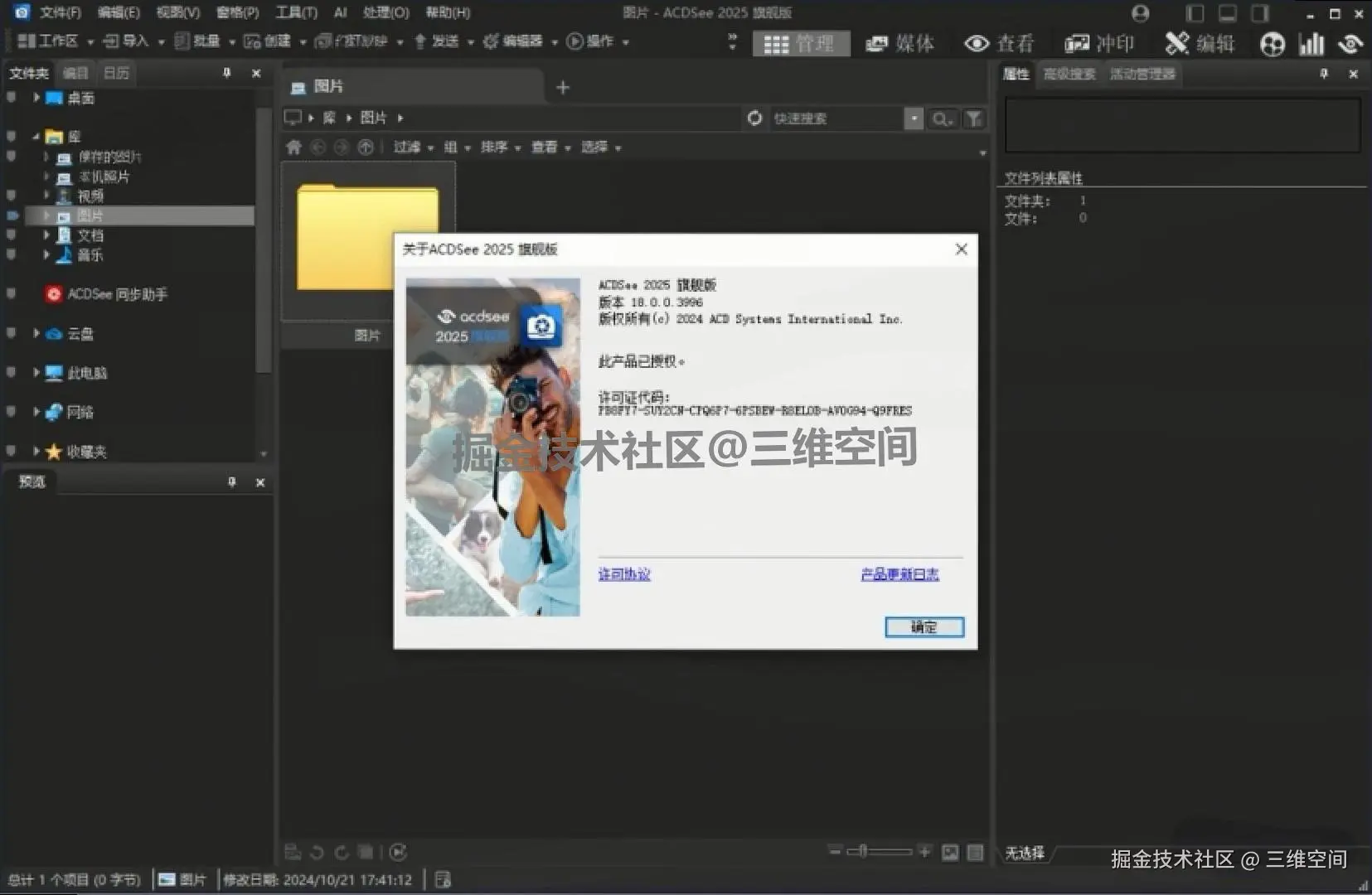Click the 确定 button
Viewport: 1372px width, 895px height.
click(x=924, y=627)
